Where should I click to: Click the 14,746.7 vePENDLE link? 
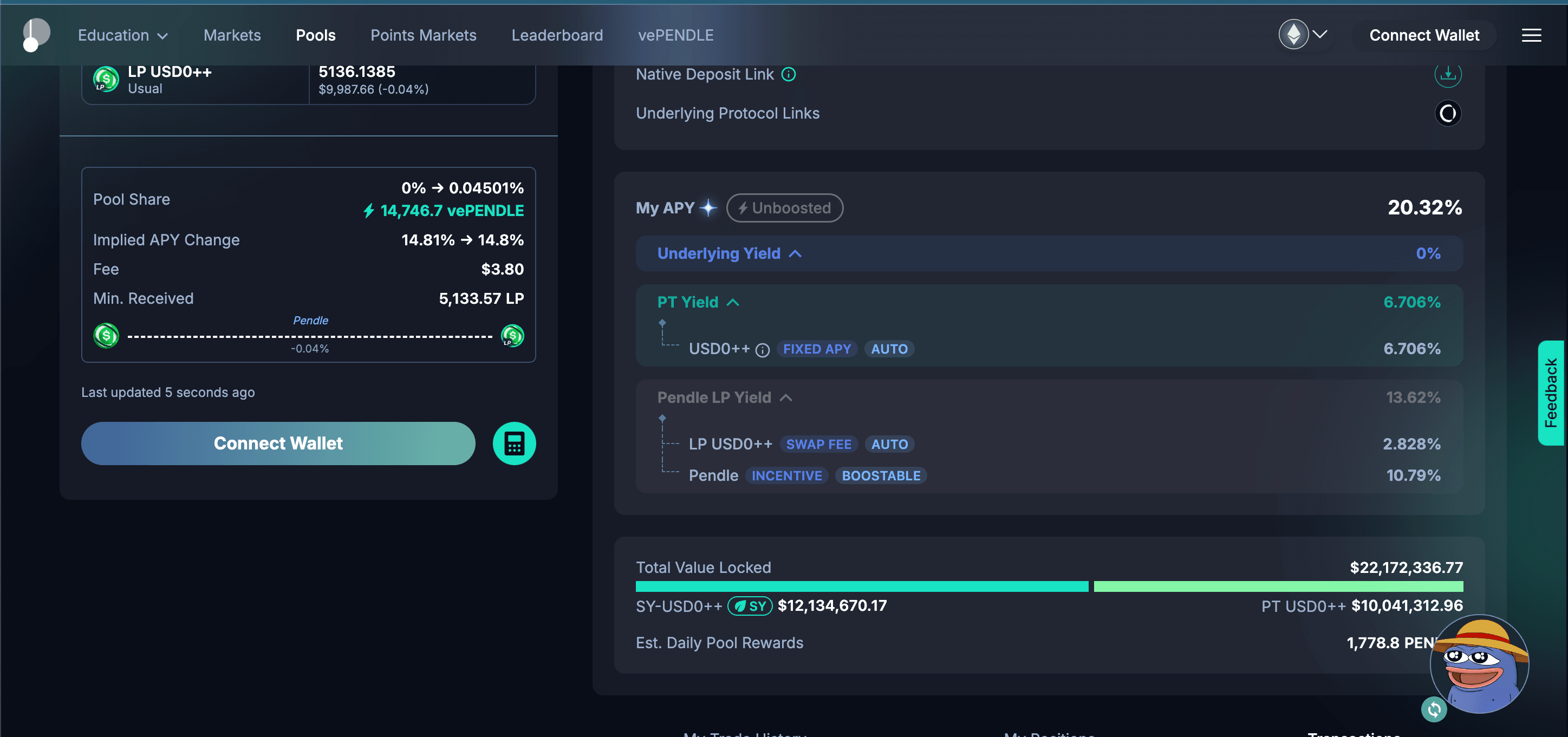pos(452,211)
